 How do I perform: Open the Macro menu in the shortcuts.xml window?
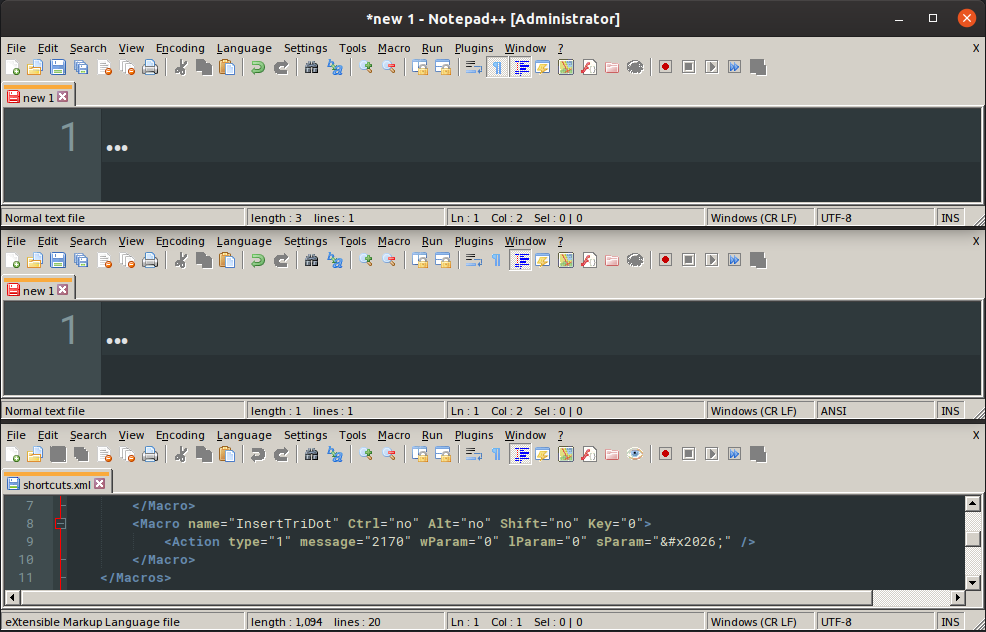tap(394, 435)
